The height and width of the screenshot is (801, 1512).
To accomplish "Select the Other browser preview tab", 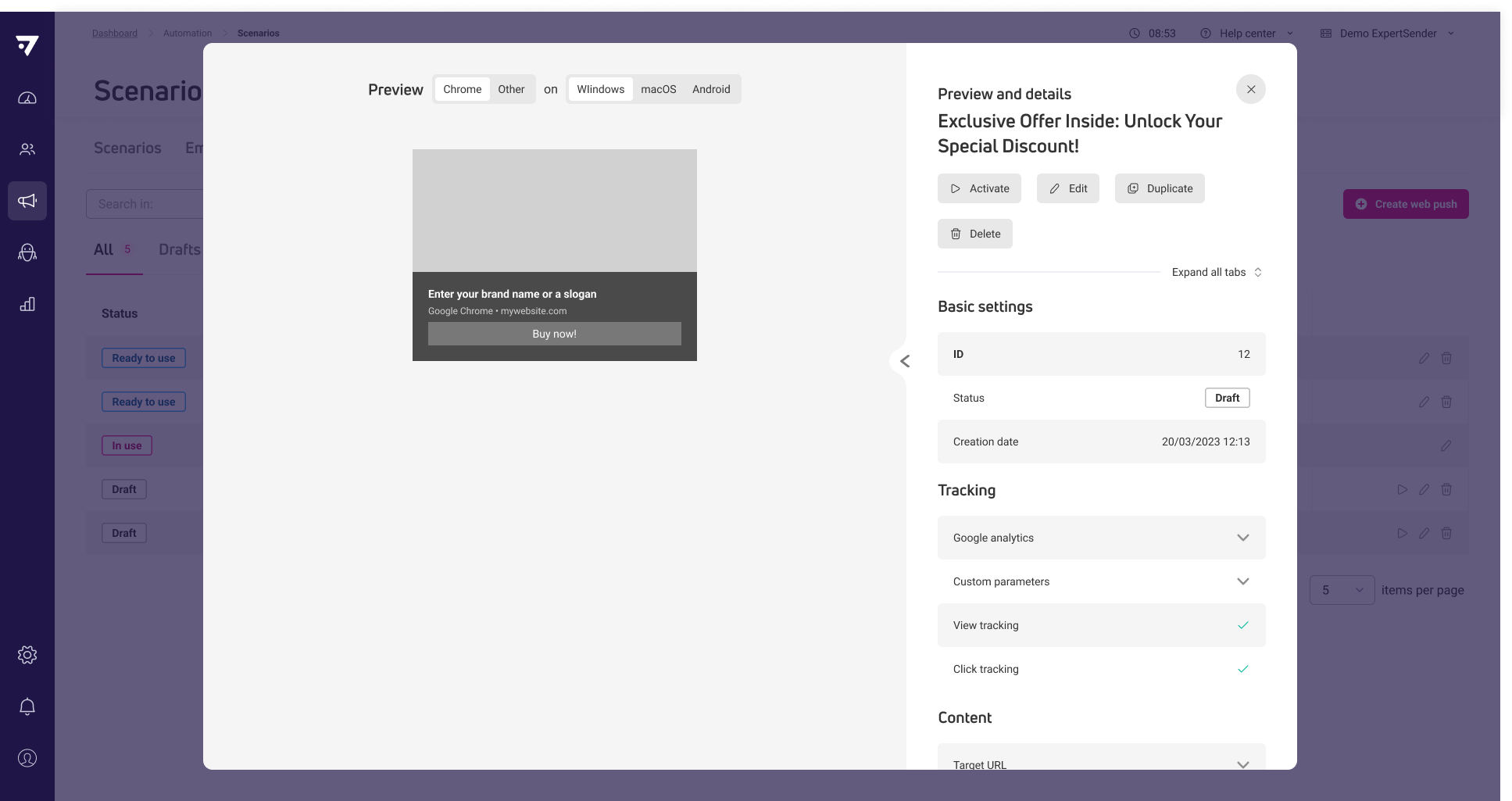I will coord(511,89).
